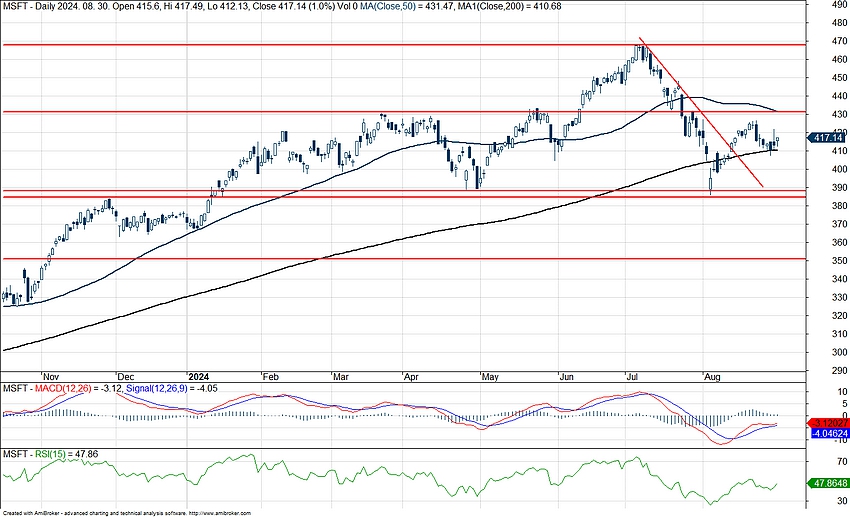Viewport: 850px width, 517px height.
Task: Click the 70 level on the RSI axis
Action: (842, 462)
